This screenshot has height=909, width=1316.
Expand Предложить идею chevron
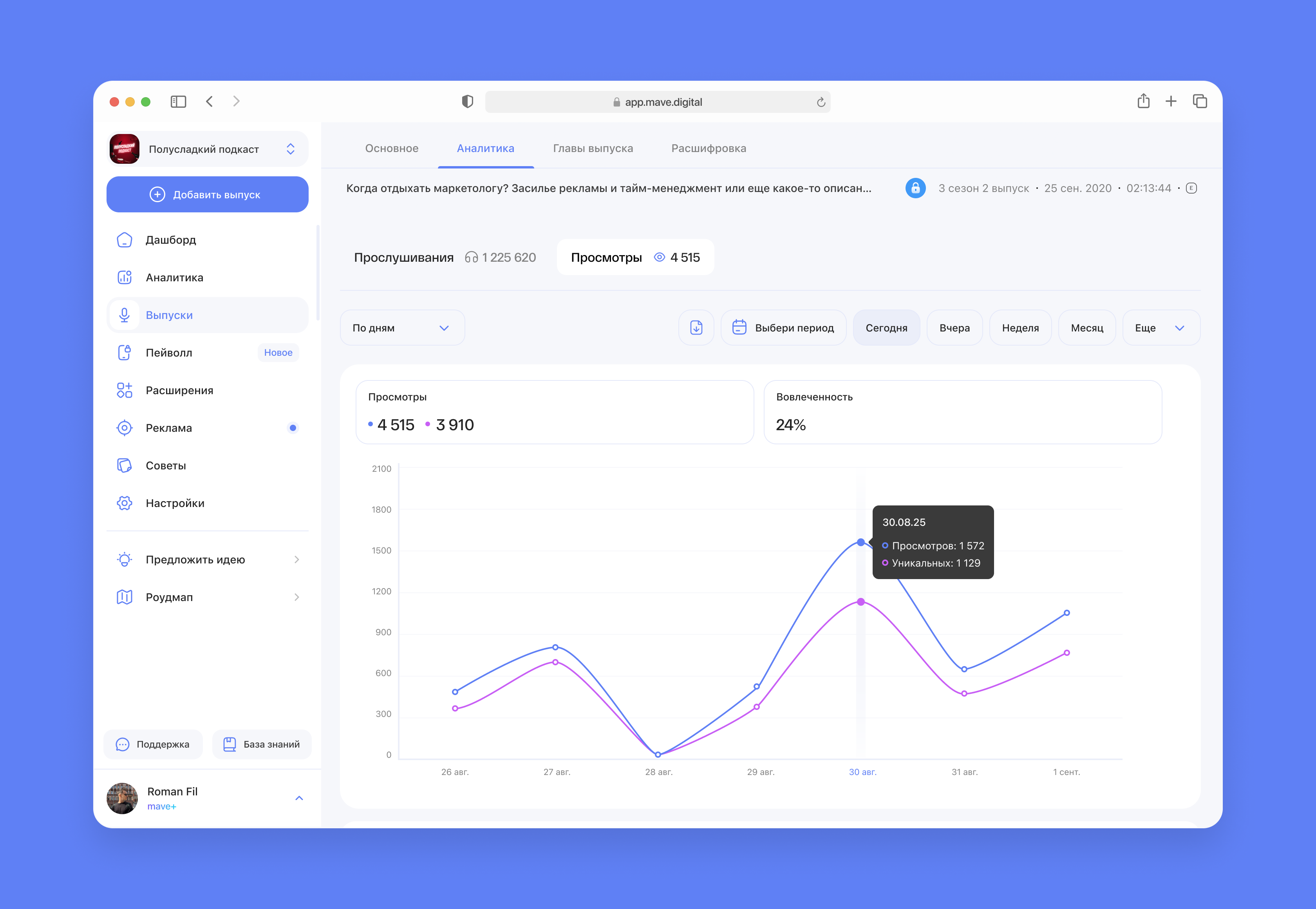pos(296,559)
